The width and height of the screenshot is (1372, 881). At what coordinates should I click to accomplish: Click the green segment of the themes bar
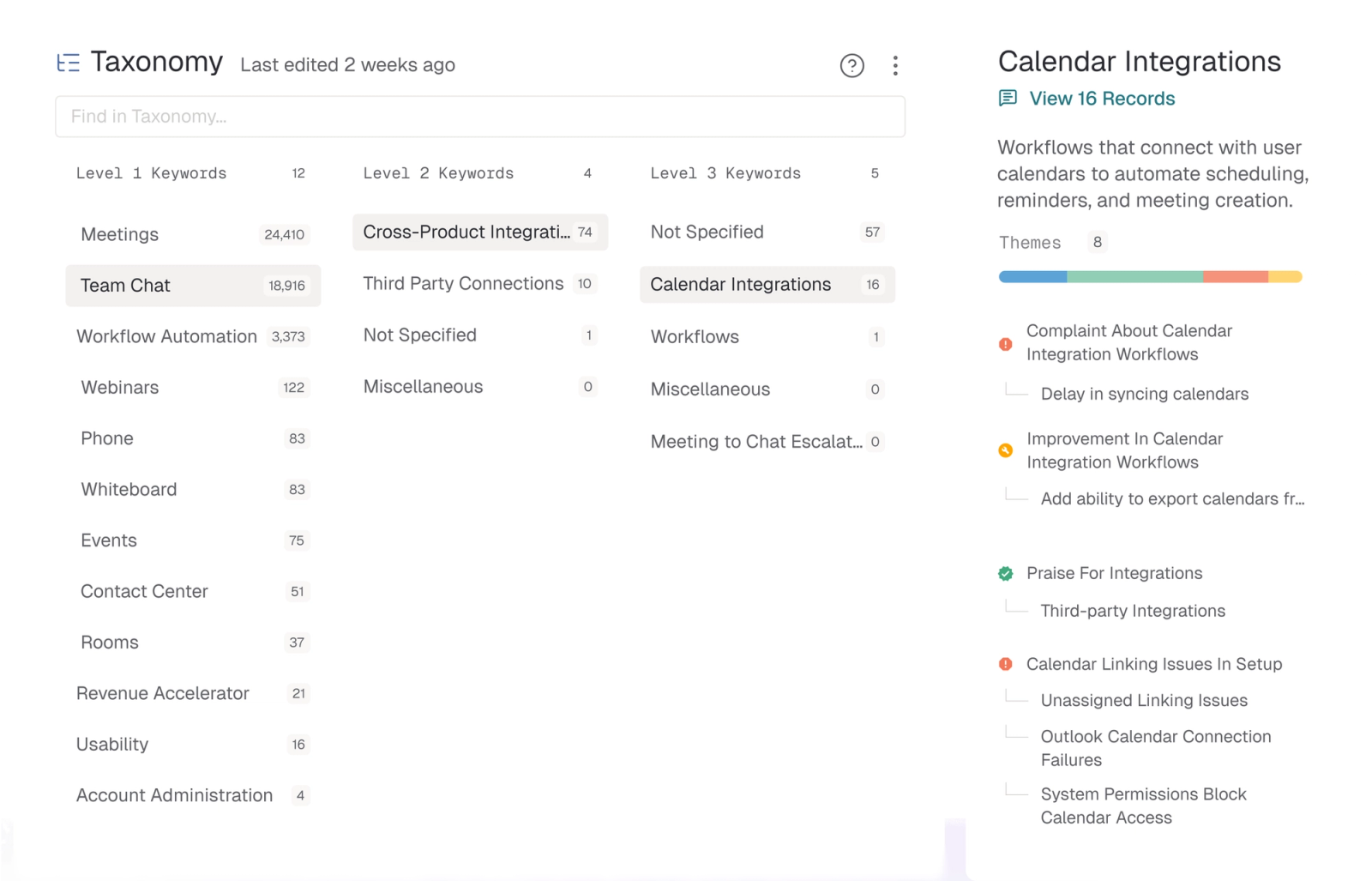click(x=1134, y=277)
